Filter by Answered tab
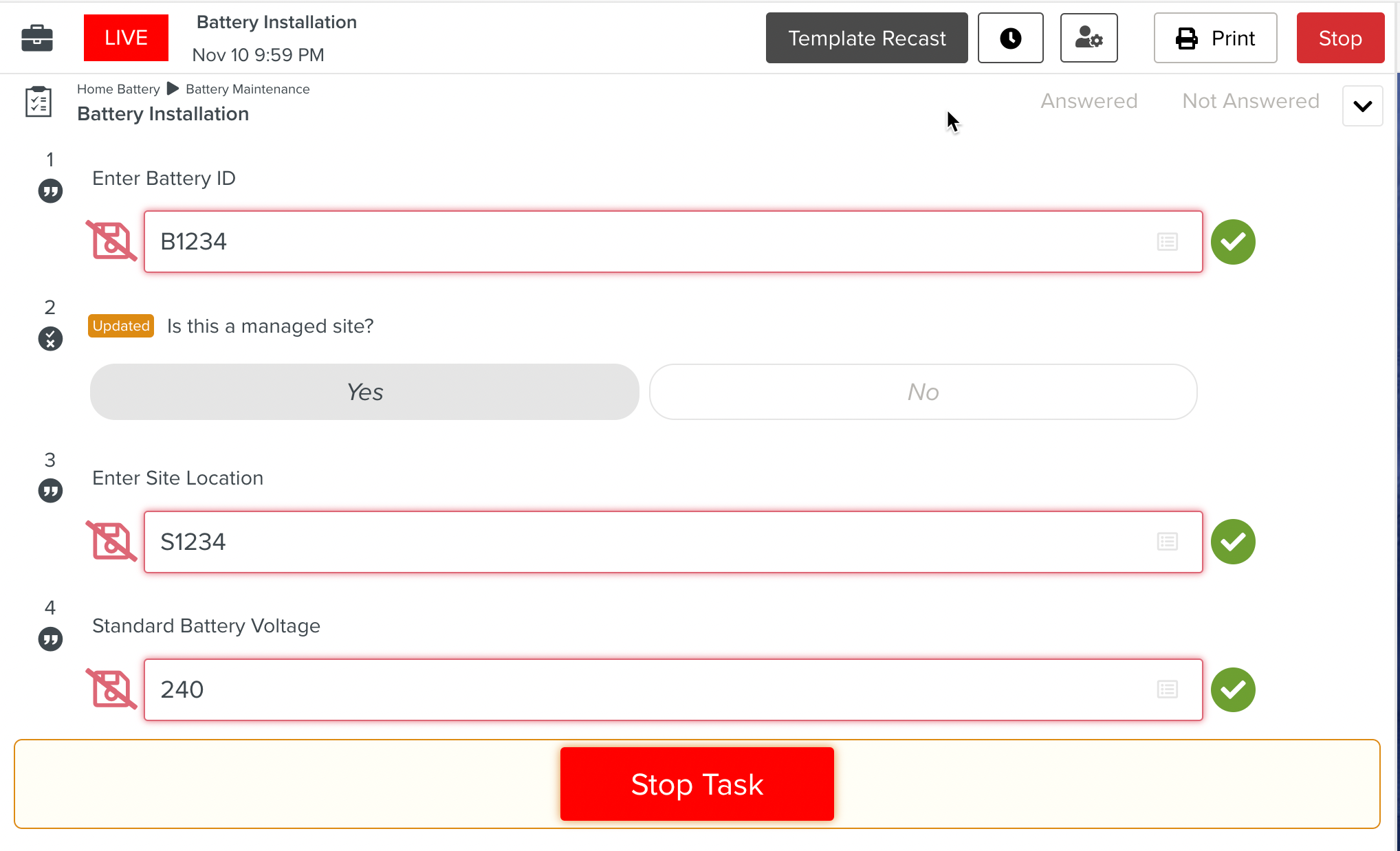 coord(1089,101)
